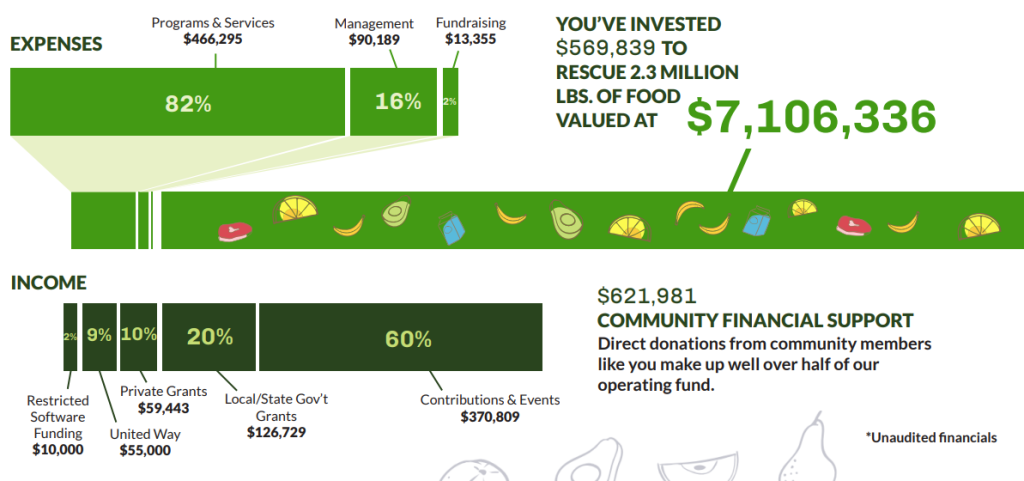Select the 16% Management expense bar
This screenshot has width=1024, height=481.
393,102
